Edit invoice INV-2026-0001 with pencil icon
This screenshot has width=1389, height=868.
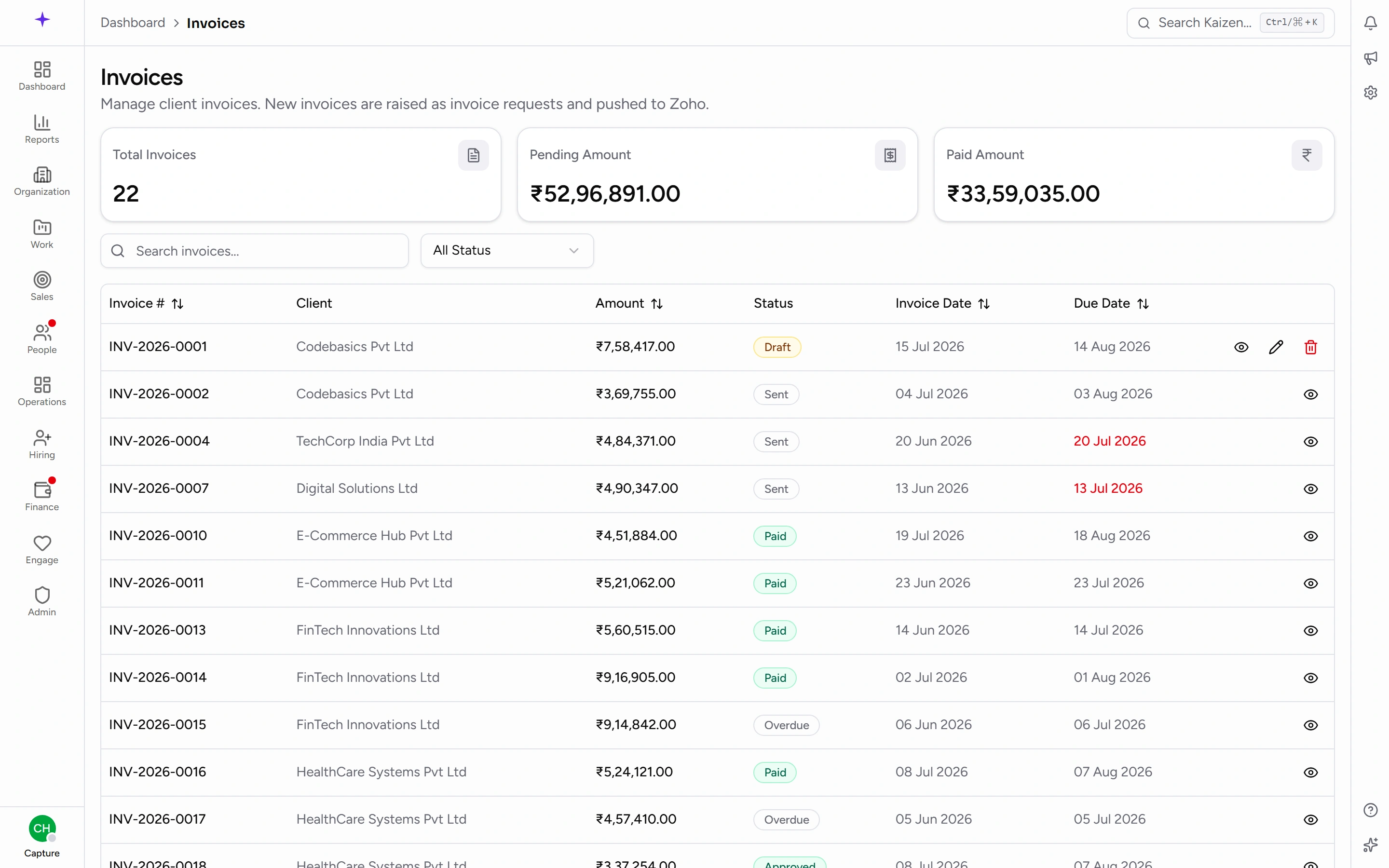1275,347
